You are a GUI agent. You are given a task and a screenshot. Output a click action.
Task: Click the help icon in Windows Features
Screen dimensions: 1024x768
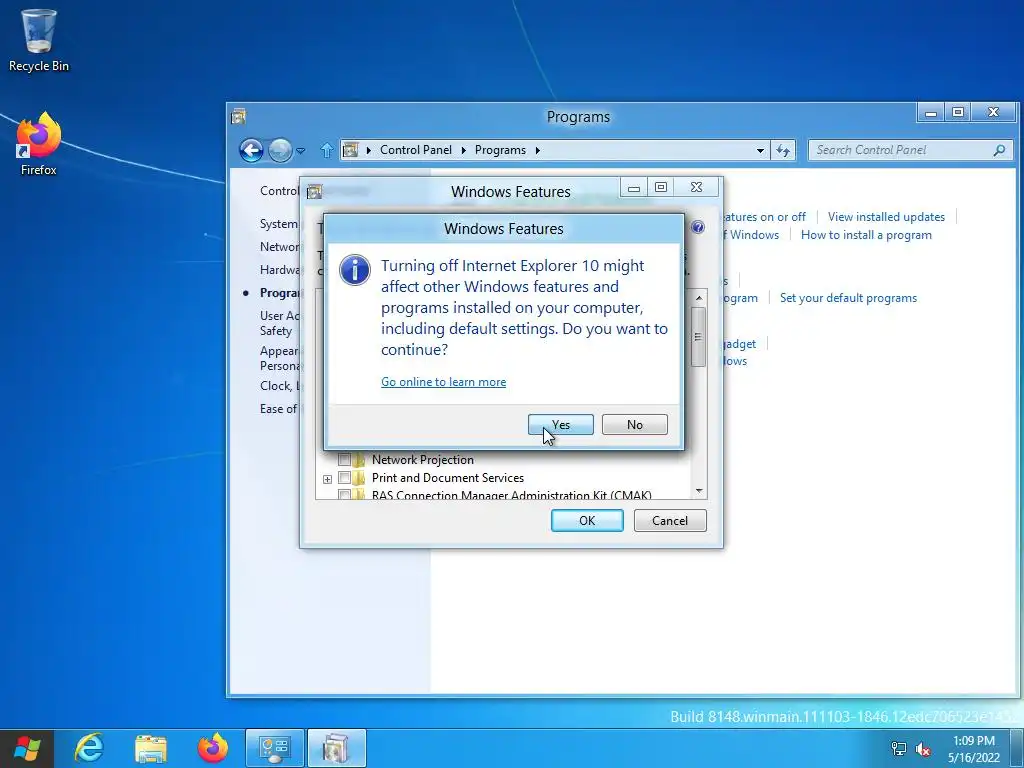(697, 227)
